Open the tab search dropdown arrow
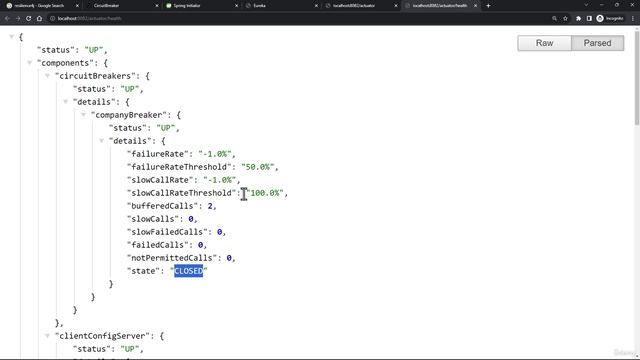 [586, 5]
